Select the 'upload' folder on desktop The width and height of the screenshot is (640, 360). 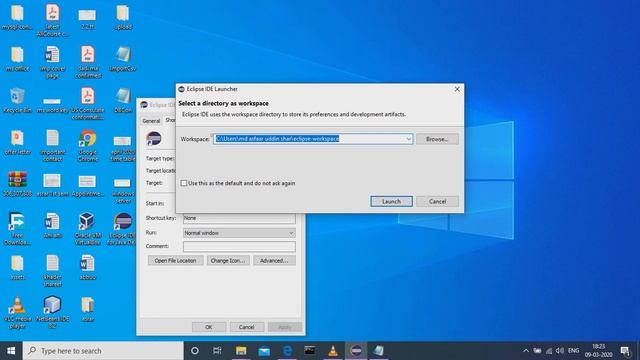pyautogui.click(x=122, y=18)
